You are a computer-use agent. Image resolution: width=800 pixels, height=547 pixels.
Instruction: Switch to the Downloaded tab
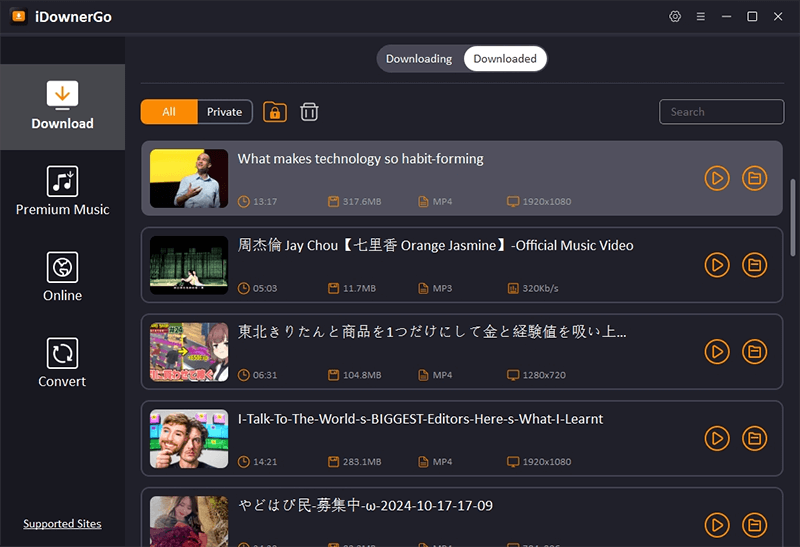click(505, 59)
